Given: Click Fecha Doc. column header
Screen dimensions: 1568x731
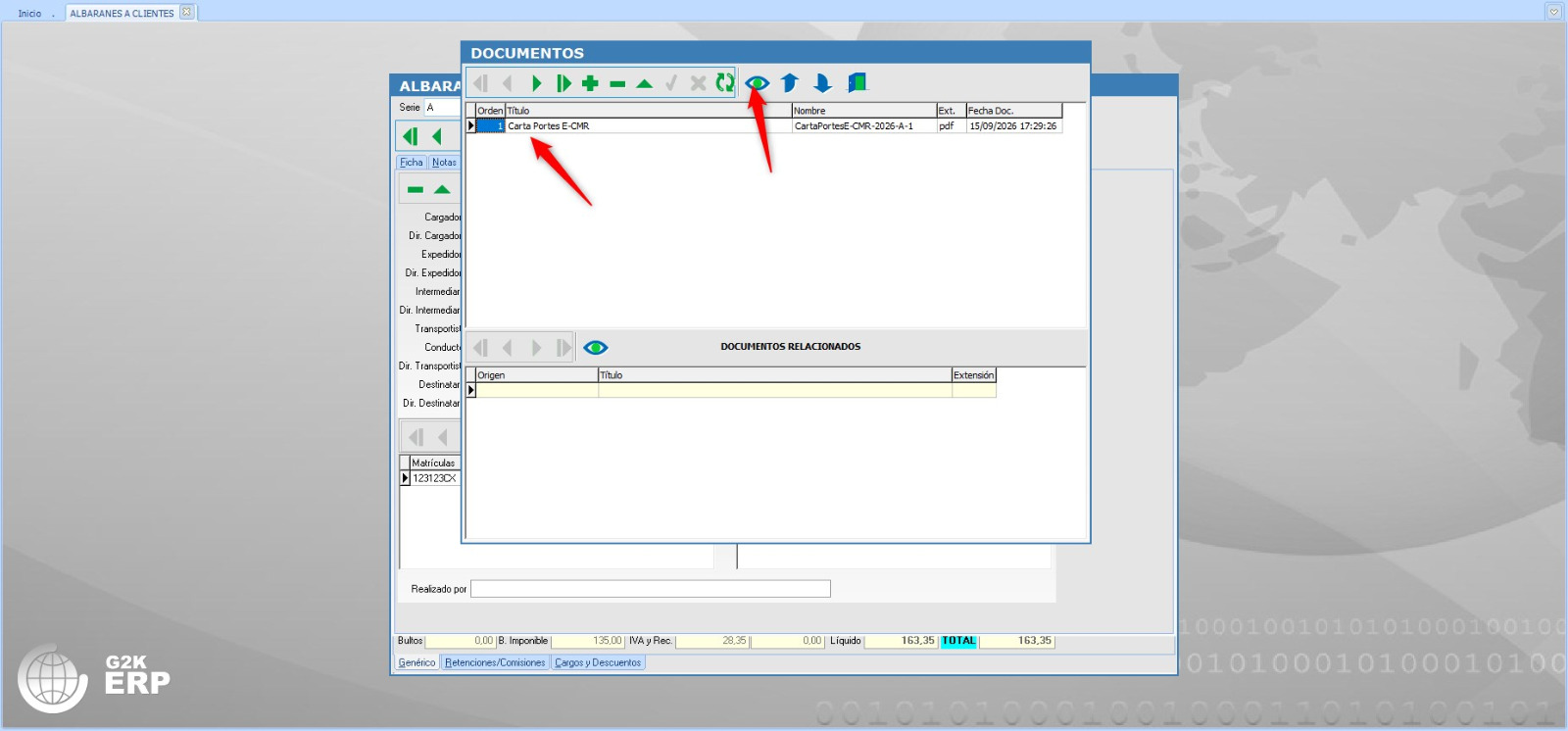Looking at the screenshot, I should click(x=1013, y=111).
